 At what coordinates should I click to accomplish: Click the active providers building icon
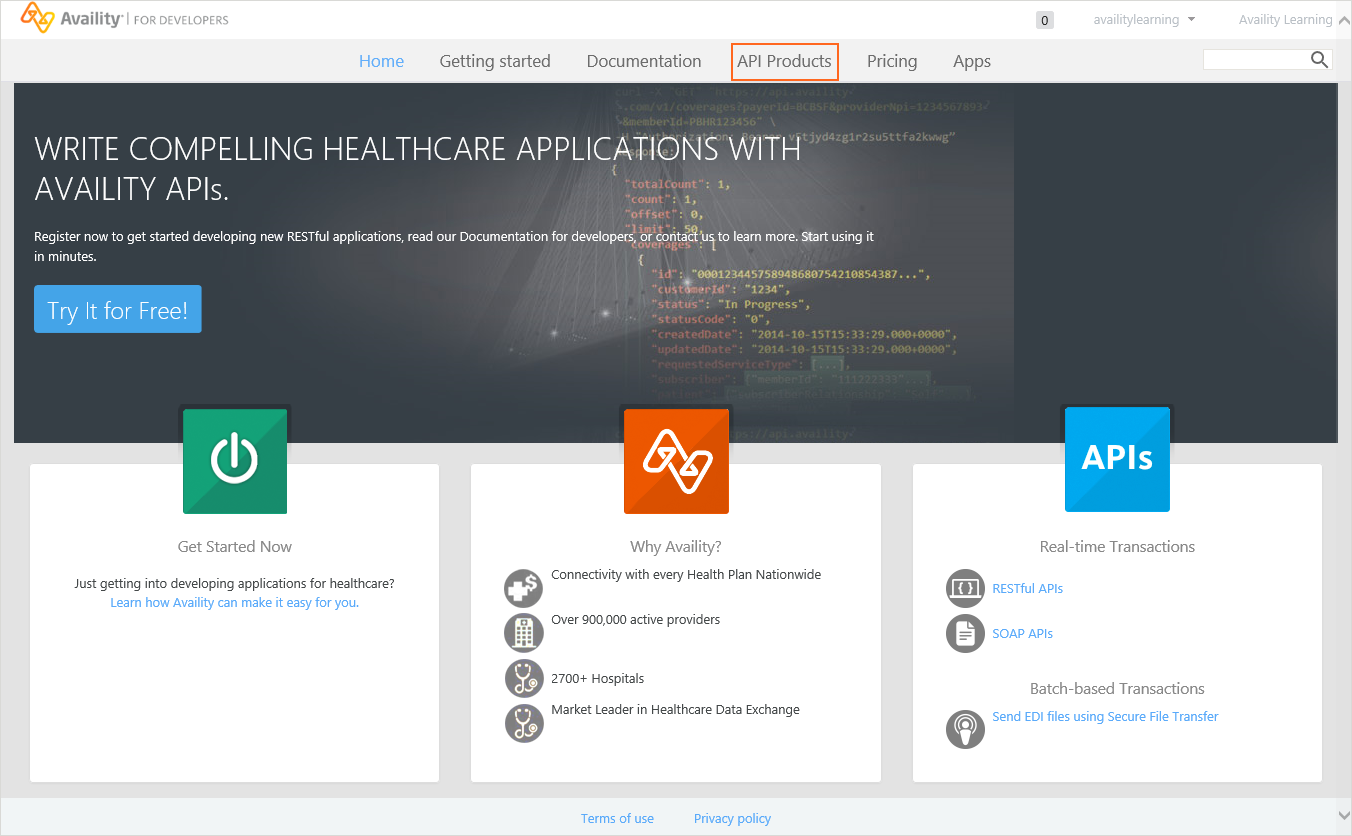click(x=524, y=632)
